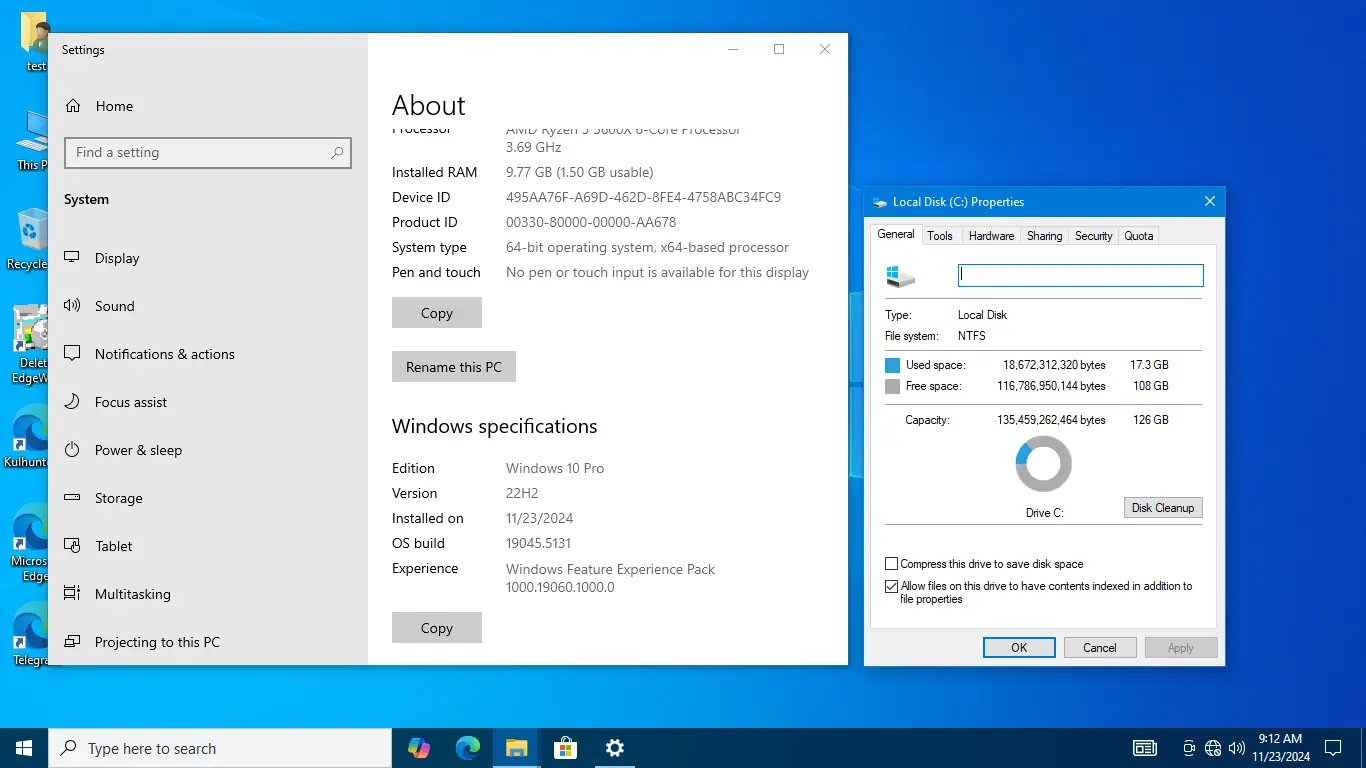The height and width of the screenshot is (768, 1366).
Task: Open the notification center icon
Action: pos(1333,748)
